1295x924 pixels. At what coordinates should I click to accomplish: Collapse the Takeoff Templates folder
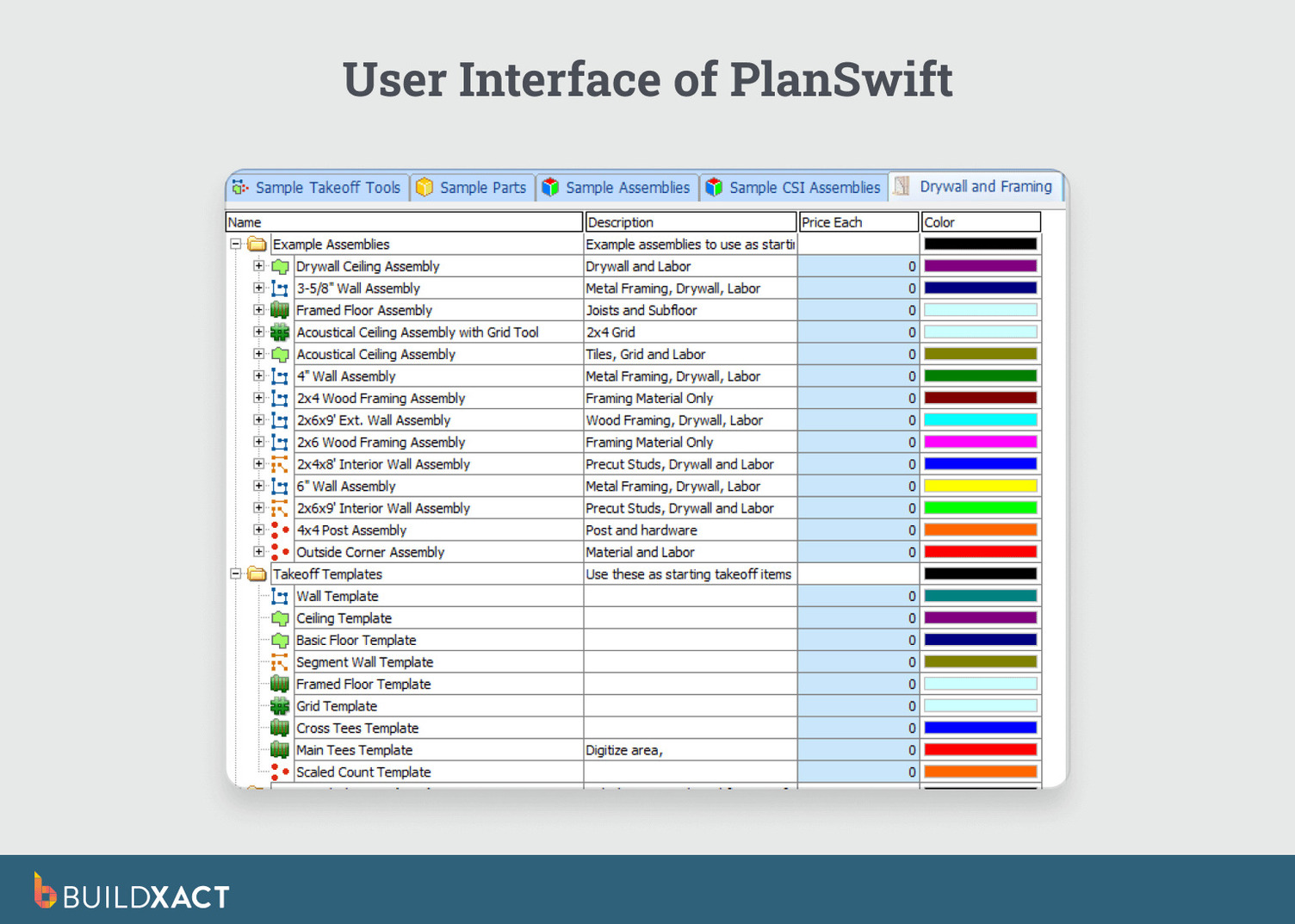click(236, 574)
